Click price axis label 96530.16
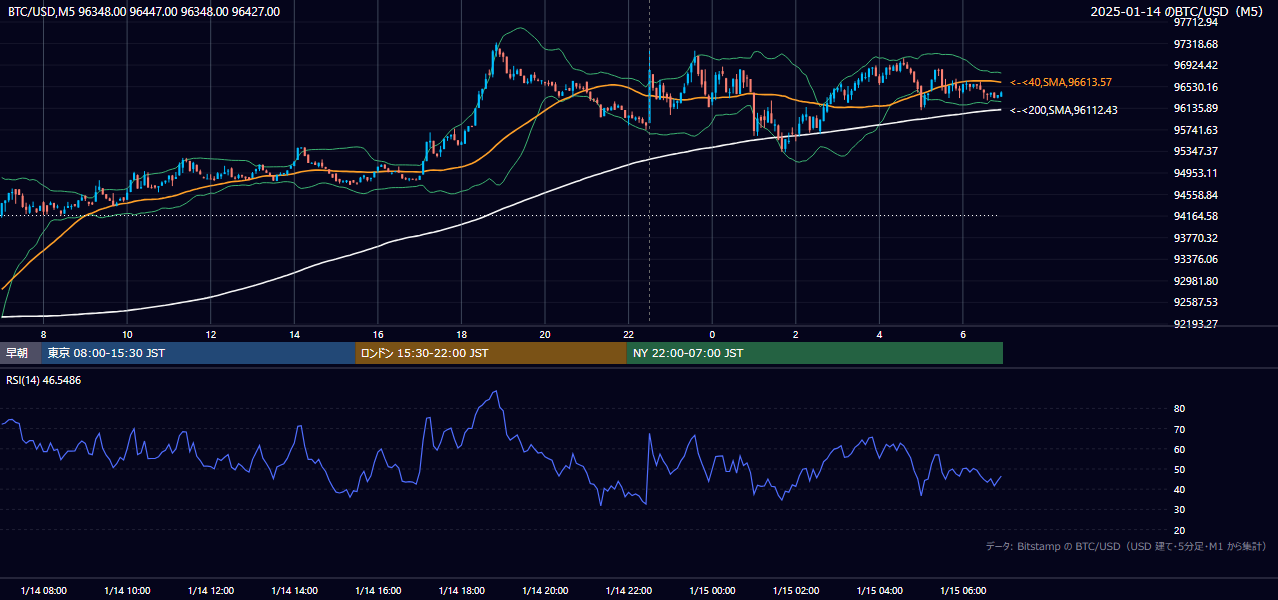 [x=1196, y=87]
